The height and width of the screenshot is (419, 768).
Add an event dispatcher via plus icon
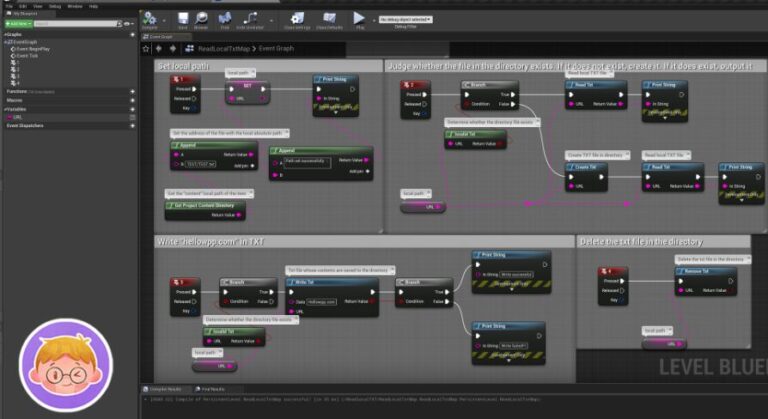pos(132,126)
